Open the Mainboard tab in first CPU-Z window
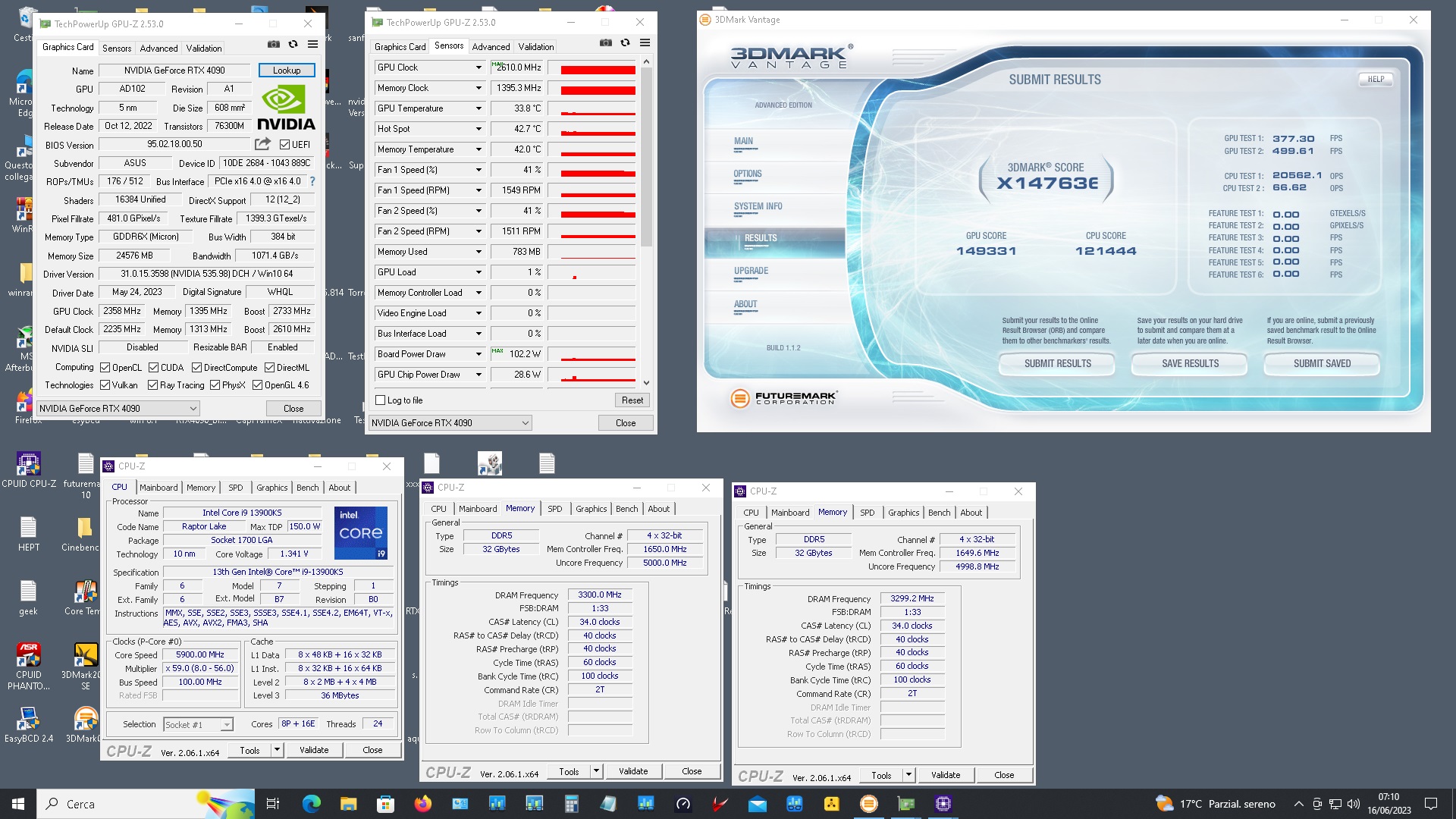The height and width of the screenshot is (819, 1456). coord(158,488)
